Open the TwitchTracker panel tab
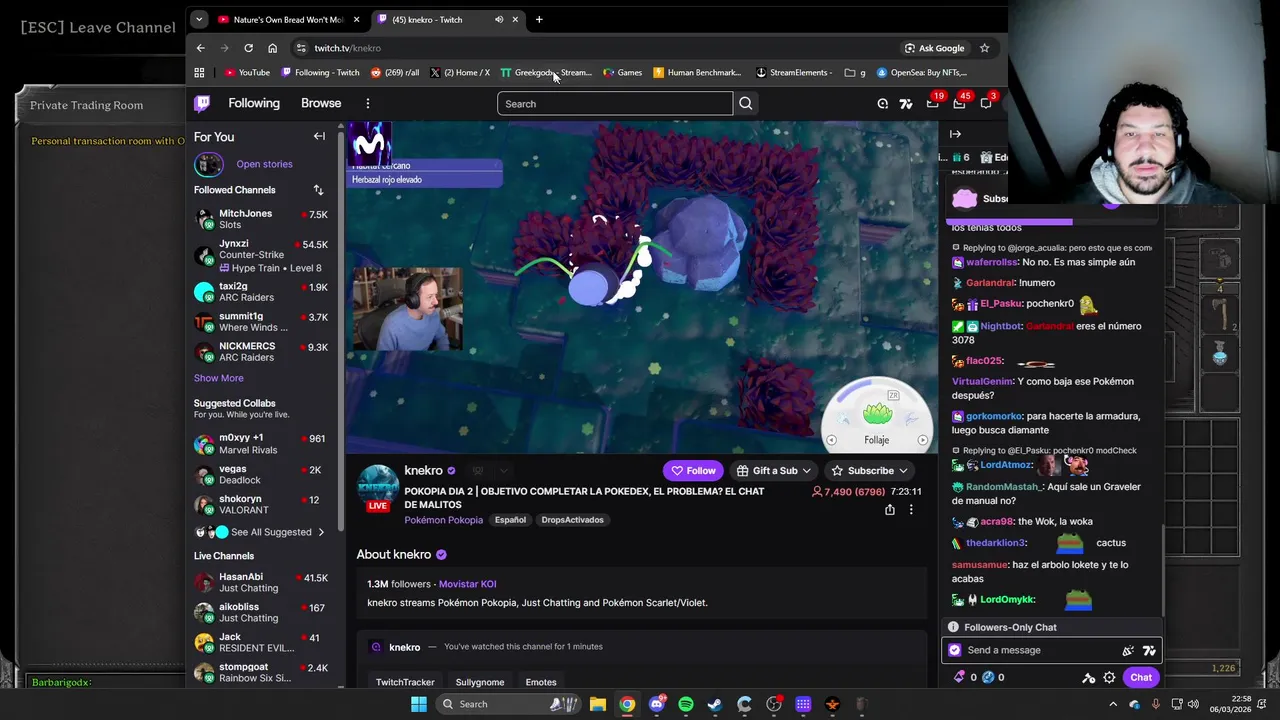Screen dimensions: 1280x720 tap(405, 682)
